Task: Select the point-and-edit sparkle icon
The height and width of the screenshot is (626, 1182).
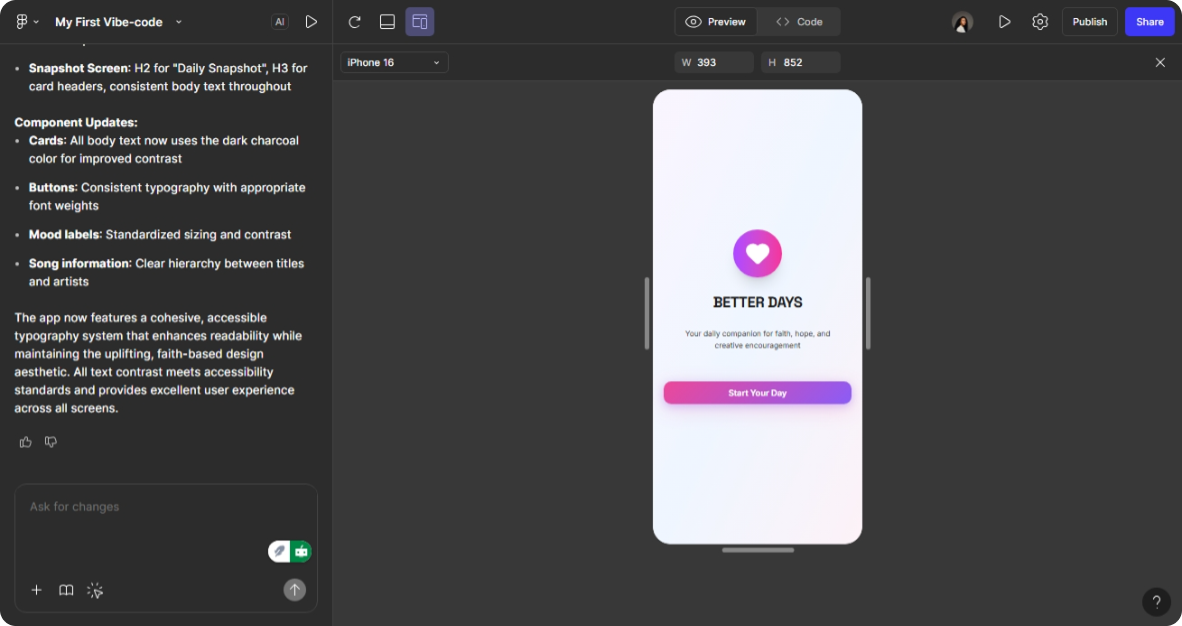Action: point(95,590)
